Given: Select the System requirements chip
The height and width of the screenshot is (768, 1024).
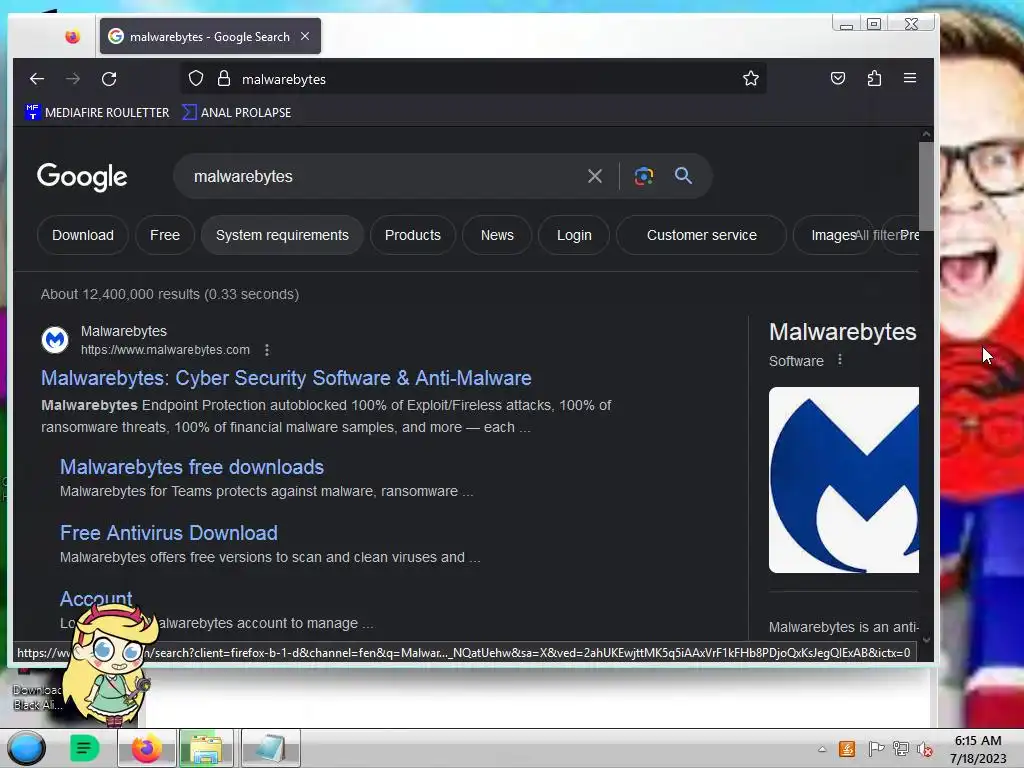Looking at the screenshot, I should (x=282, y=235).
